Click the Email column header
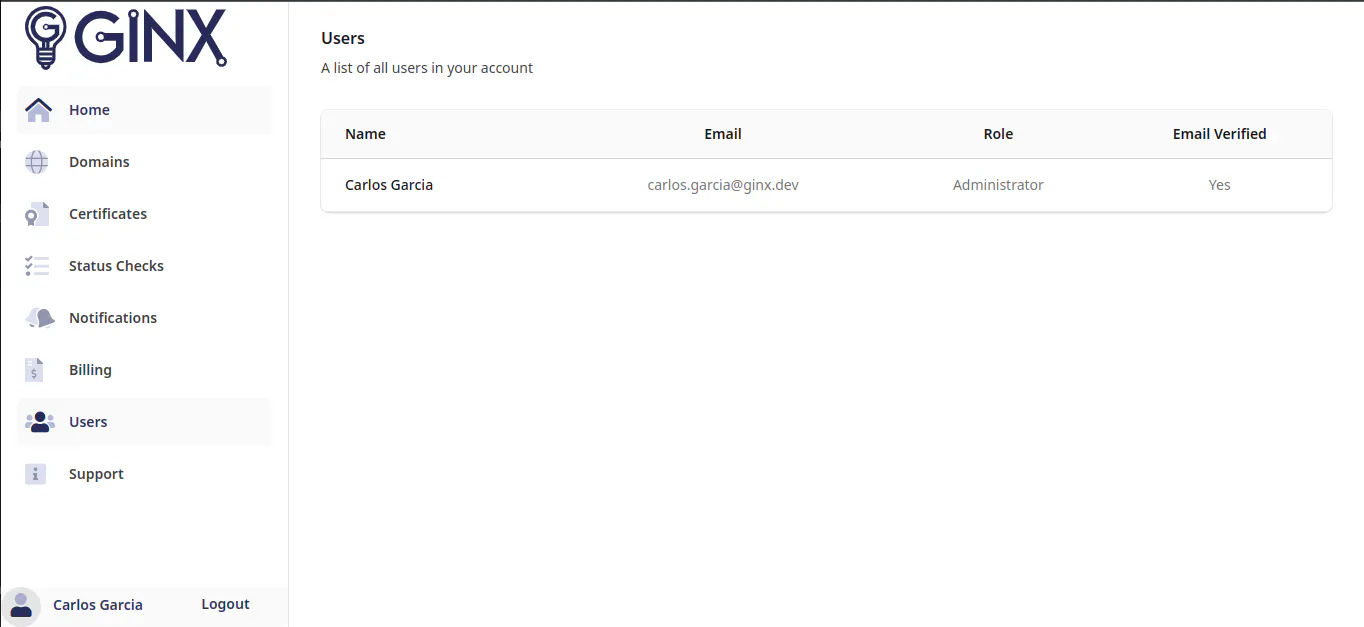 723,134
